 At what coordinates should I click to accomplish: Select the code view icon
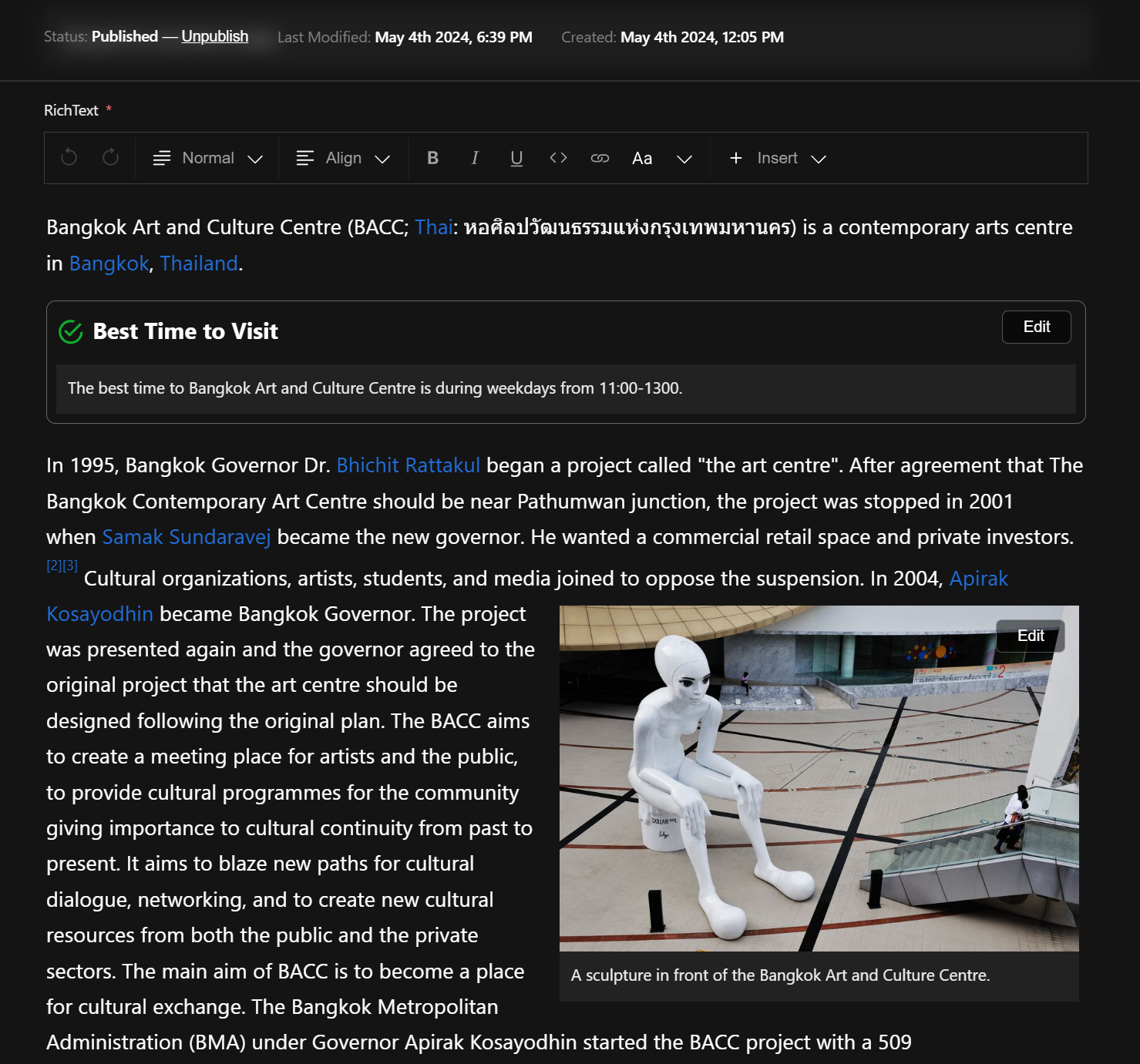coord(557,158)
